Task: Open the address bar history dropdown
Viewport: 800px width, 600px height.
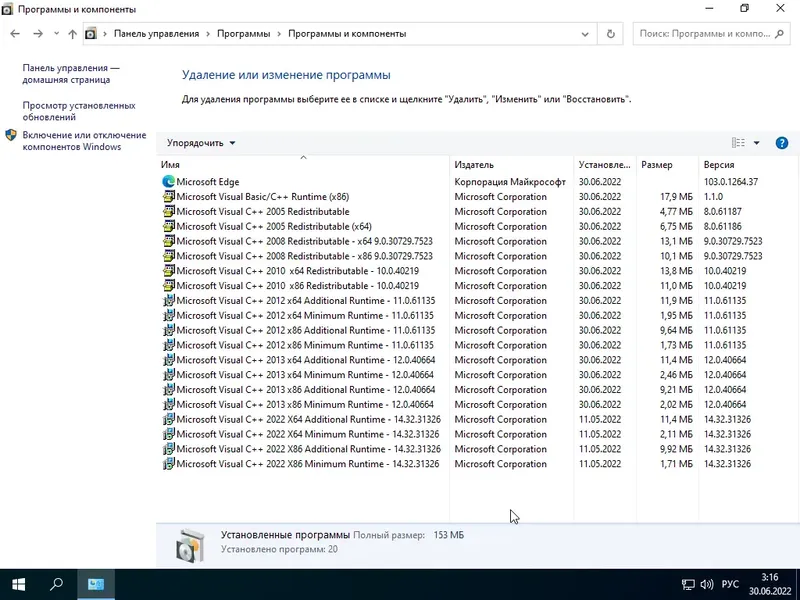Action: [585, 33]
